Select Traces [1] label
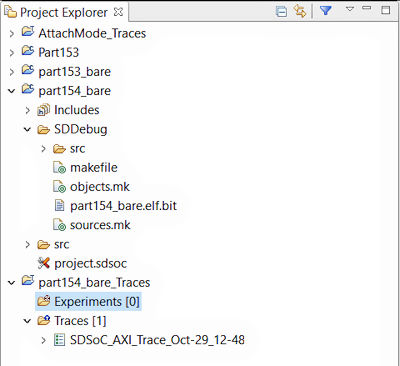The image size is (400, 366). pos(80,321)
